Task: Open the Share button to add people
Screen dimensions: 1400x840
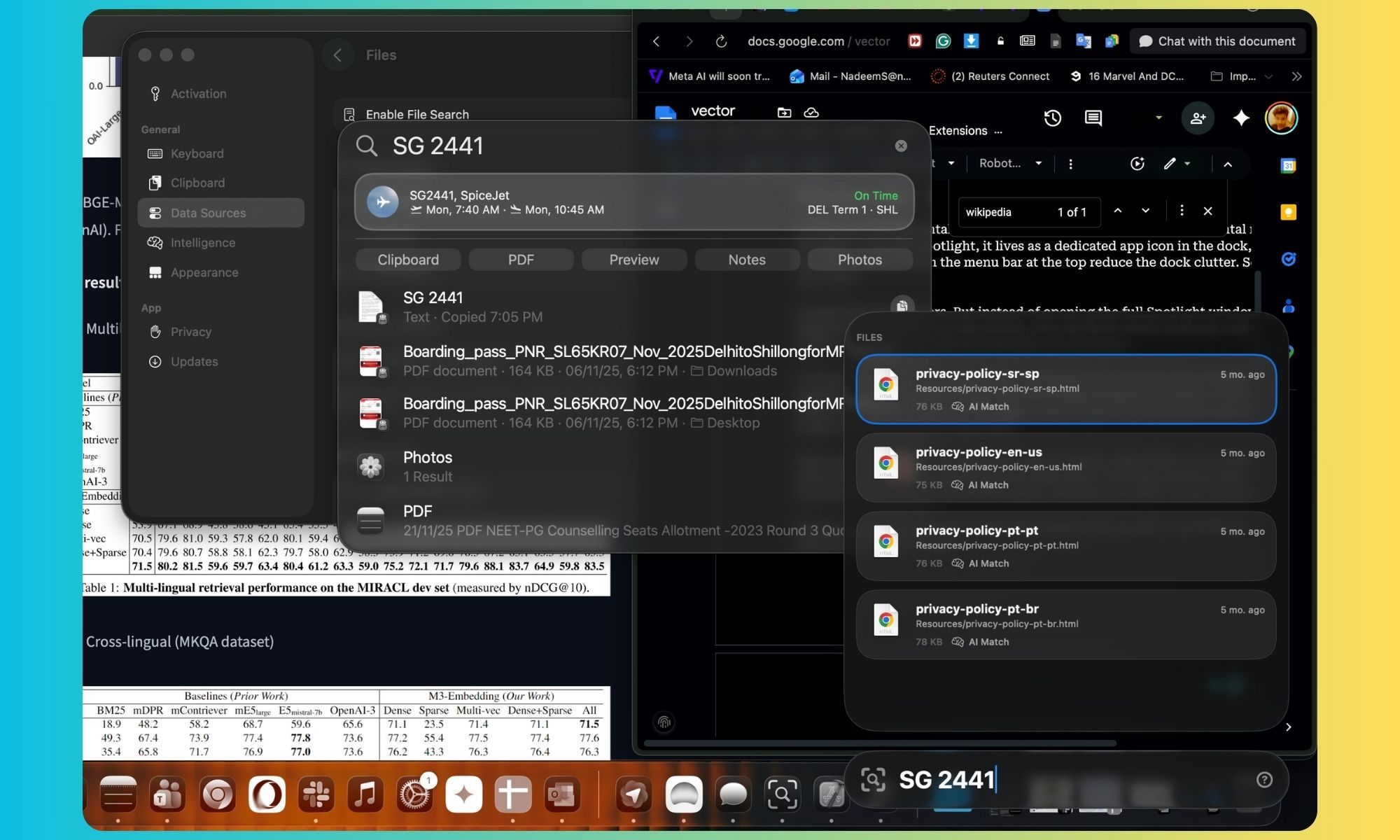Action: (1198, 118)
